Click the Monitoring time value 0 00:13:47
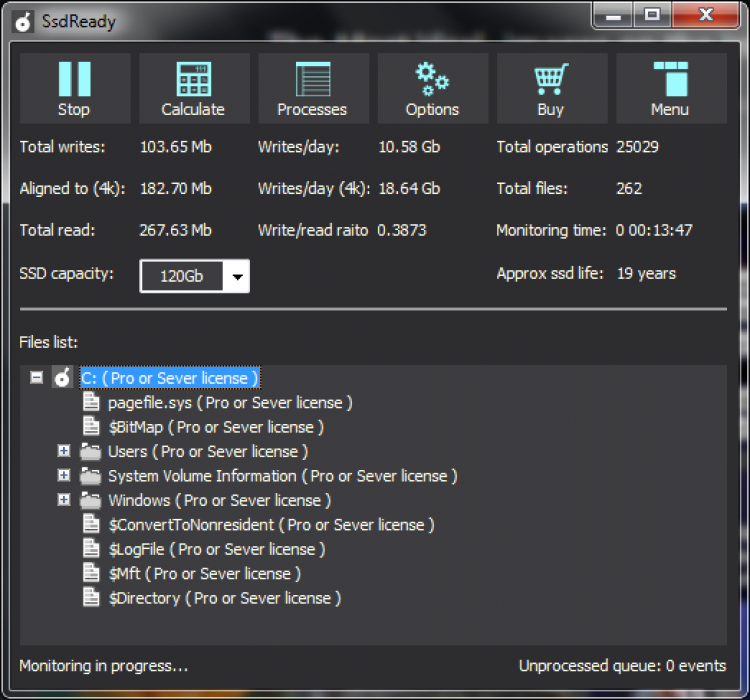This screenshot has width=750, height=700. (x=654, y=230)
